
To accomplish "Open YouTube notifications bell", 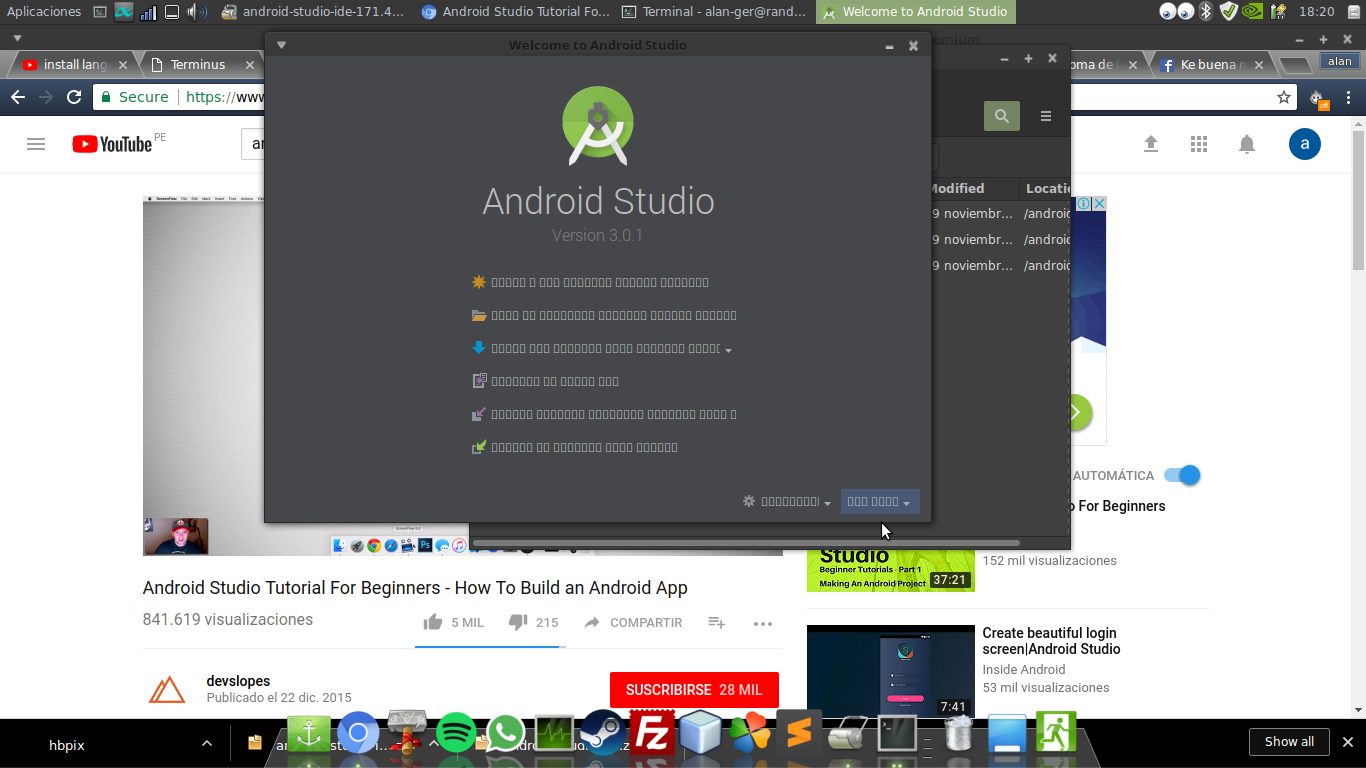I will (x=1247, y=144).
